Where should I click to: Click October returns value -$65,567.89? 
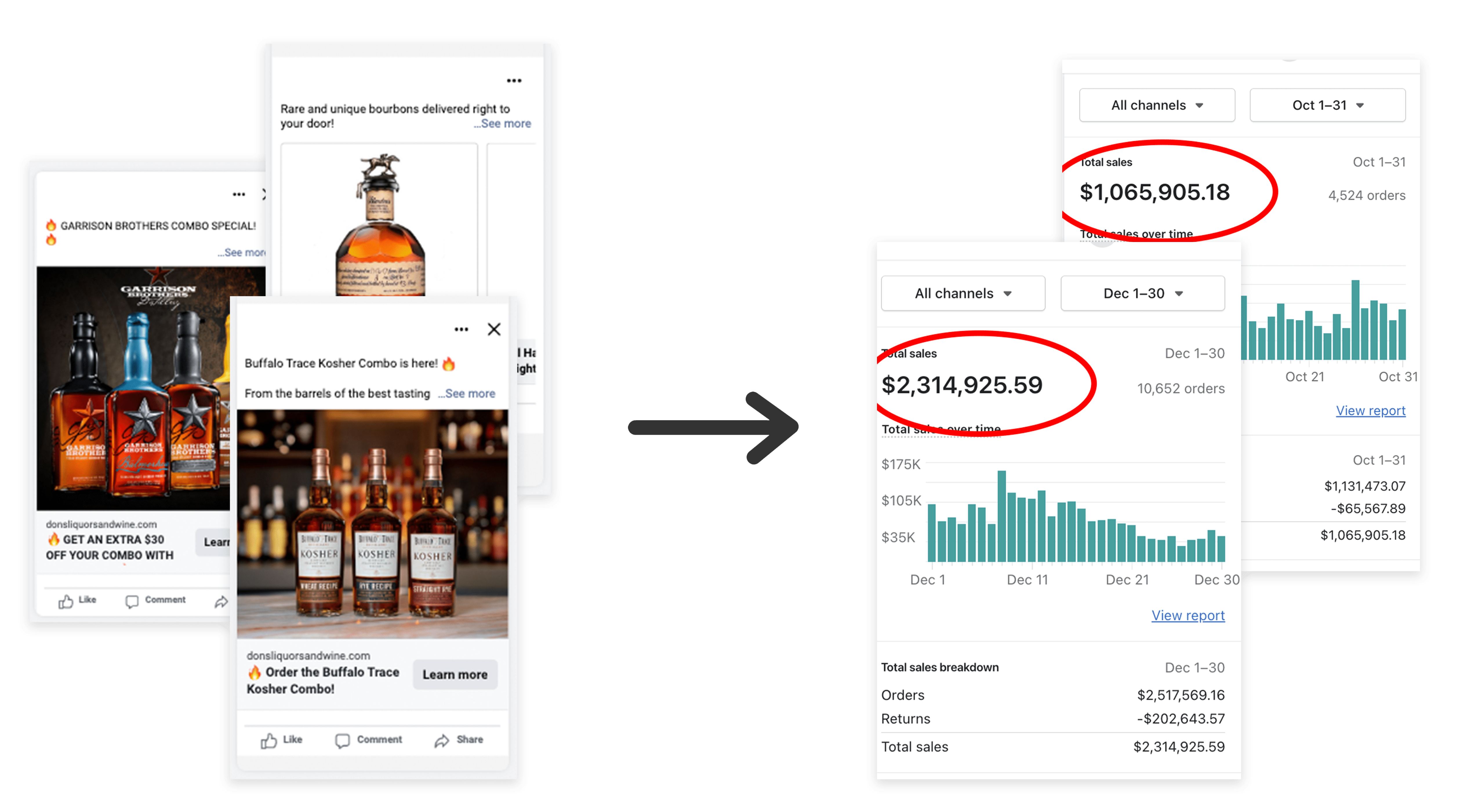[1368, 508]
